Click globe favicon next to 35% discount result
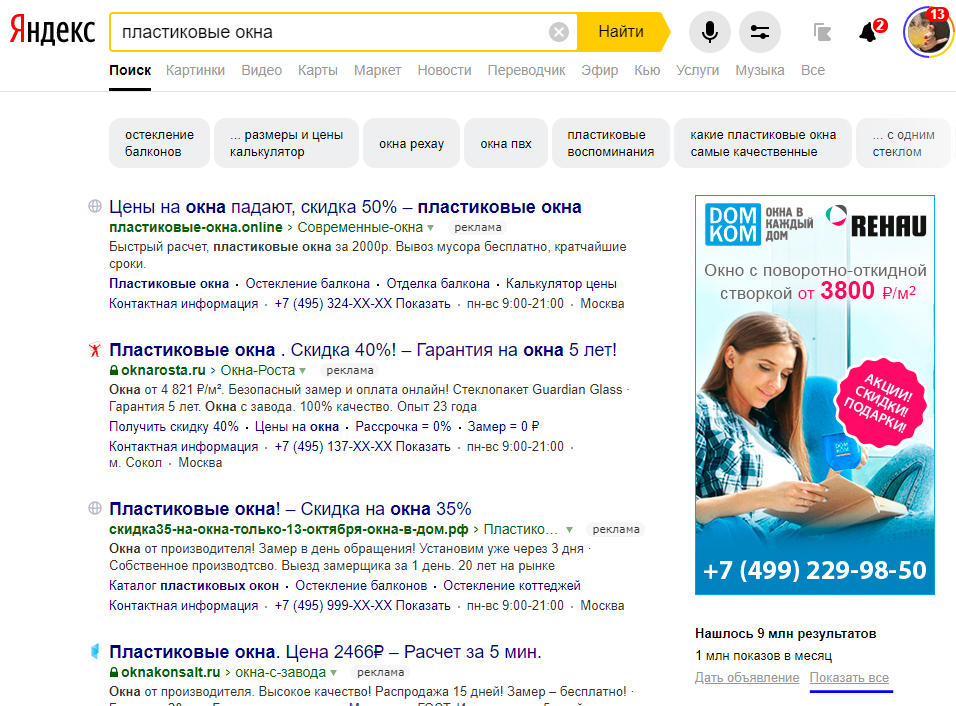This screenshot has height=706, width=956. (95, 508)
